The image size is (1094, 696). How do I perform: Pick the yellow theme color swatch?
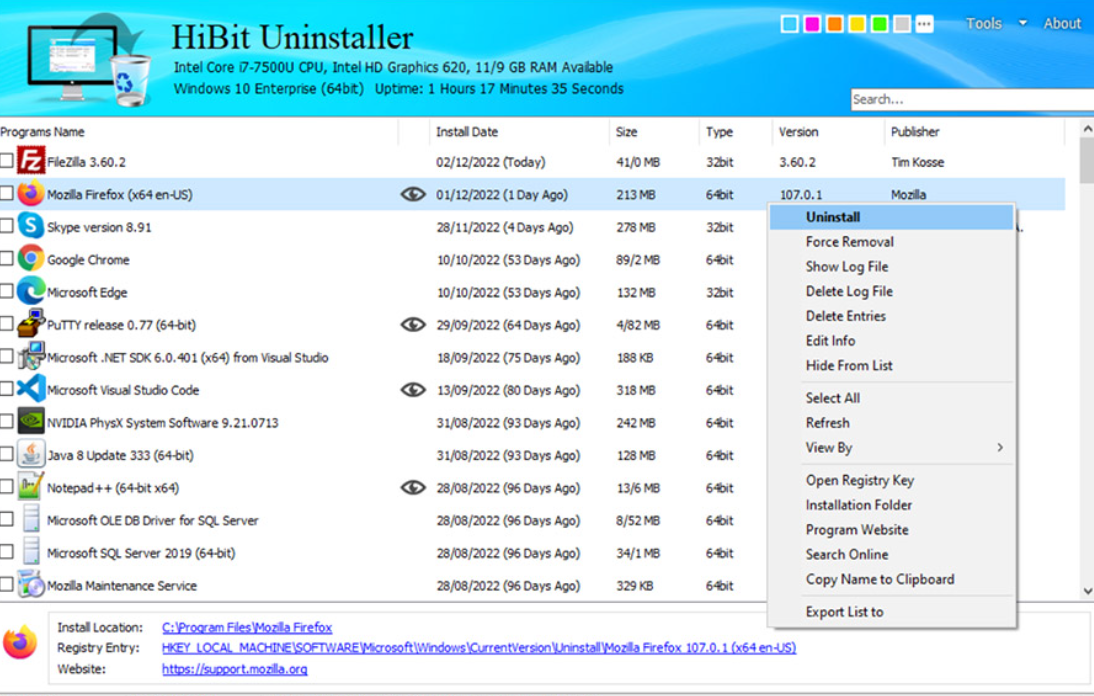pos(857,24)
